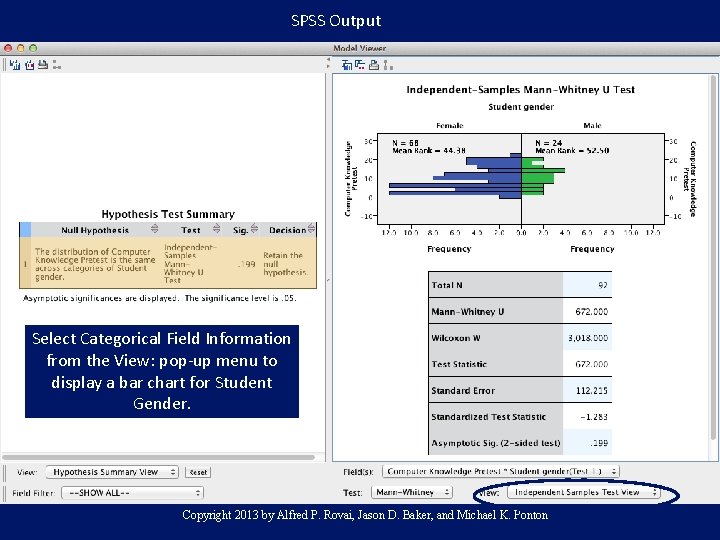Click the second icon in the right pane toolbar
Viewport: 720px width, 540px height.
[x=360, y=65]
